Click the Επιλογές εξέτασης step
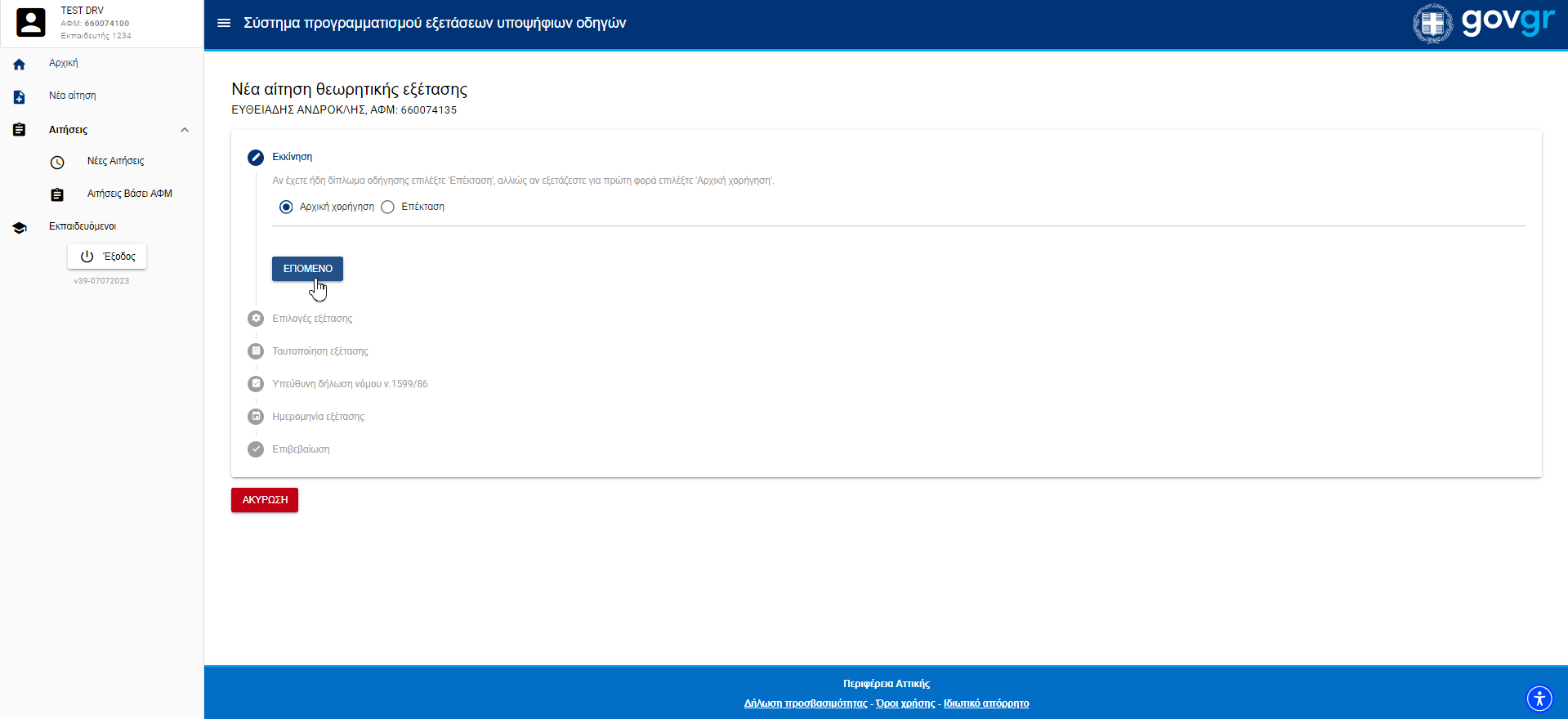Viewport: 1568px width, 719px height. coord(312,319)
